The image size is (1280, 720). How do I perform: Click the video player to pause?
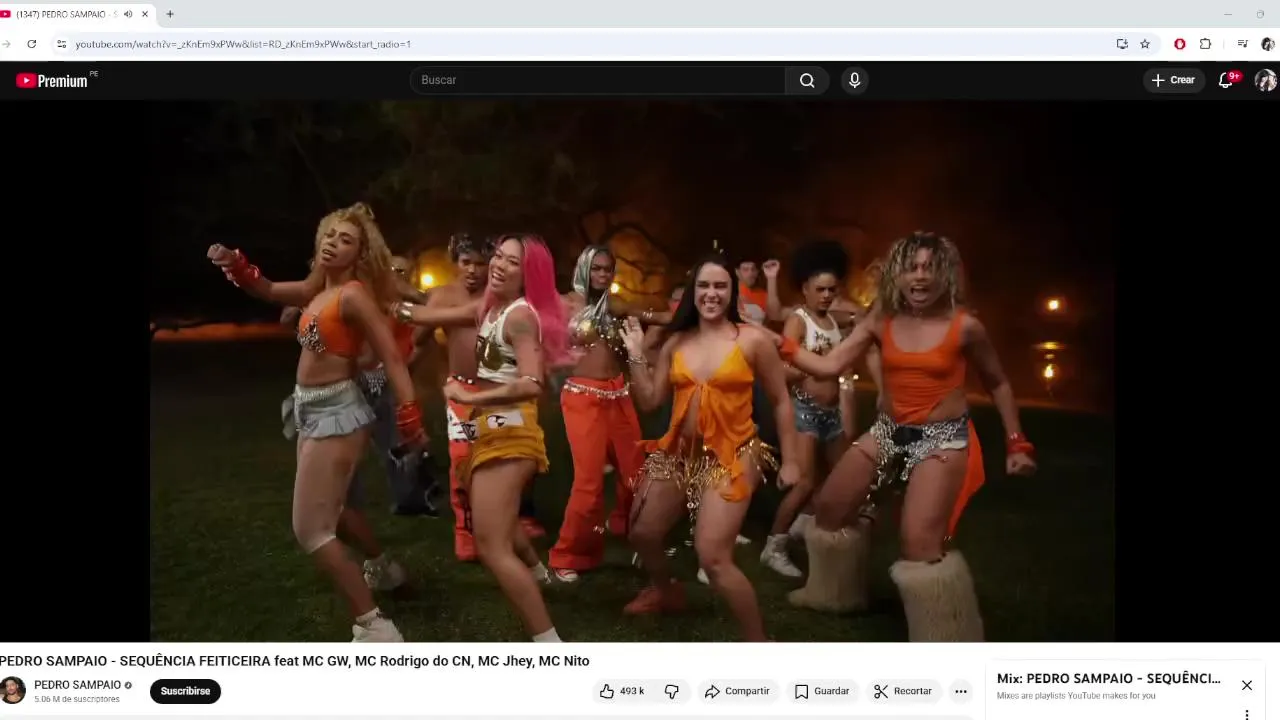(x=632, y=370)
